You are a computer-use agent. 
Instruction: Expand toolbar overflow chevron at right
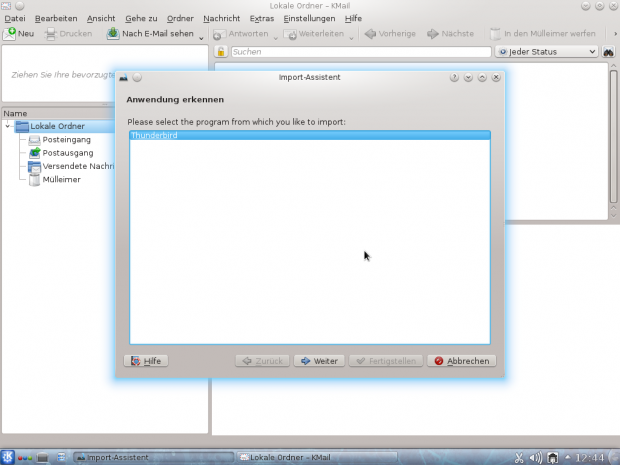pyautogui.click(x=615, y=34)
